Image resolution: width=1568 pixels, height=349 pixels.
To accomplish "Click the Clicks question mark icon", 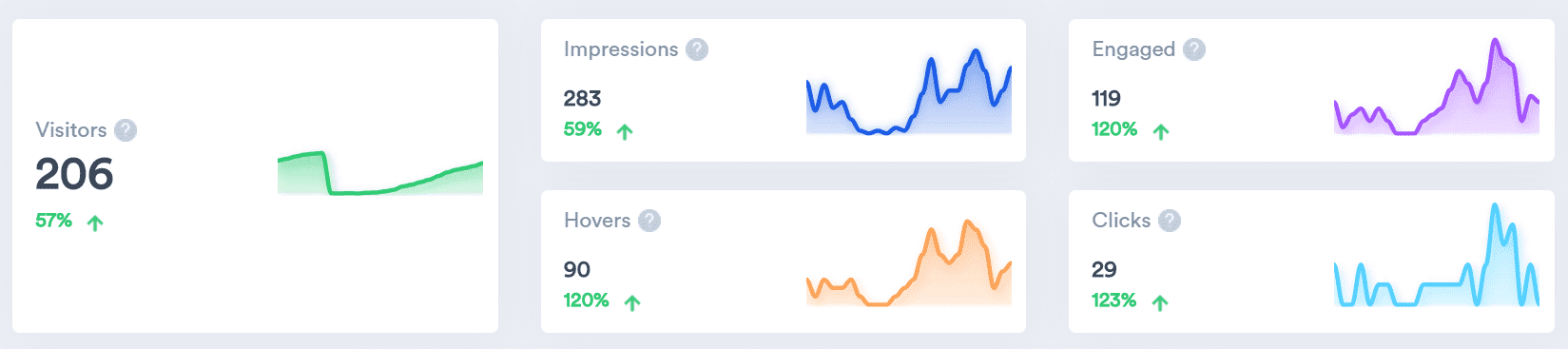I will (x=1170, y=221).
